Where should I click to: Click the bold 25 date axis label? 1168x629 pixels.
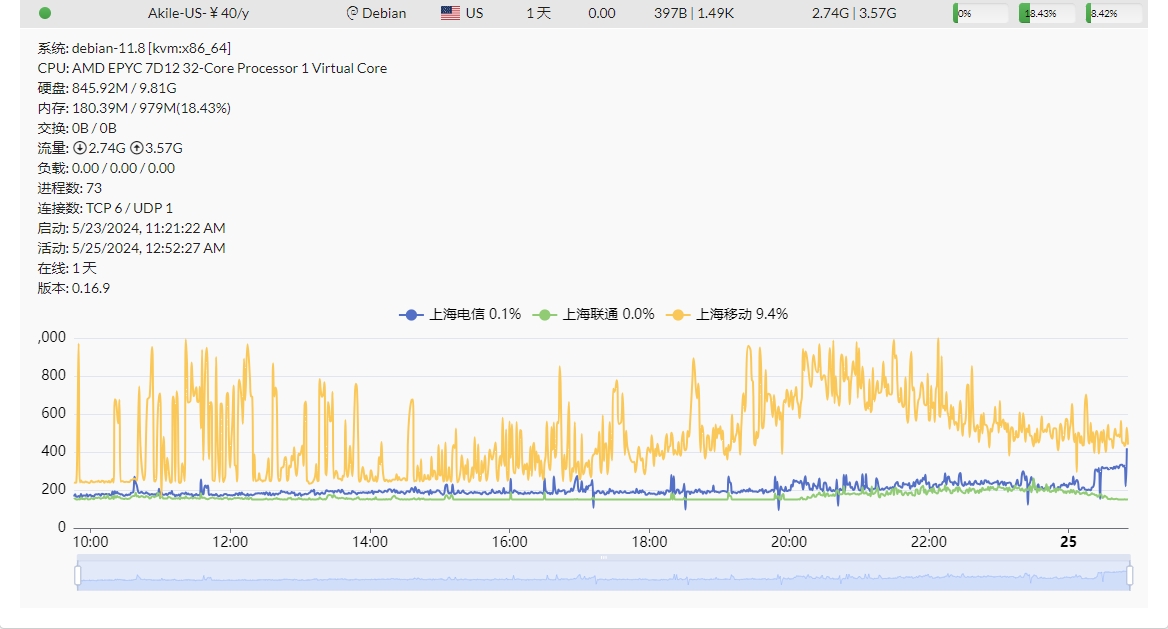(x=1068, y=543)
